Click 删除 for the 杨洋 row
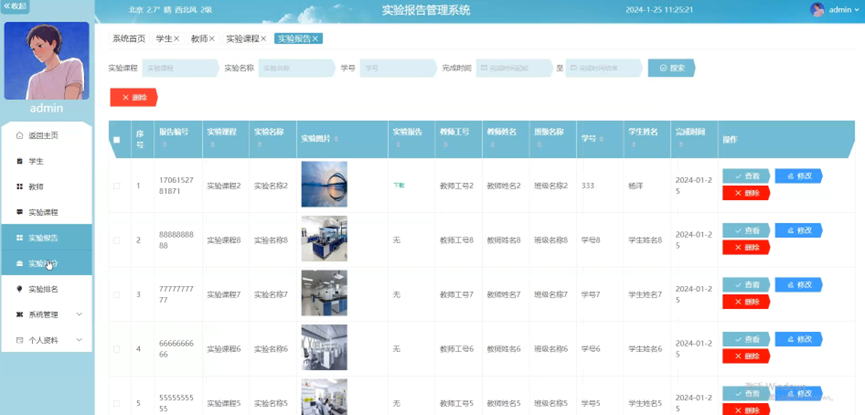The height and width of the screenshot is (415, 865). 746,193
